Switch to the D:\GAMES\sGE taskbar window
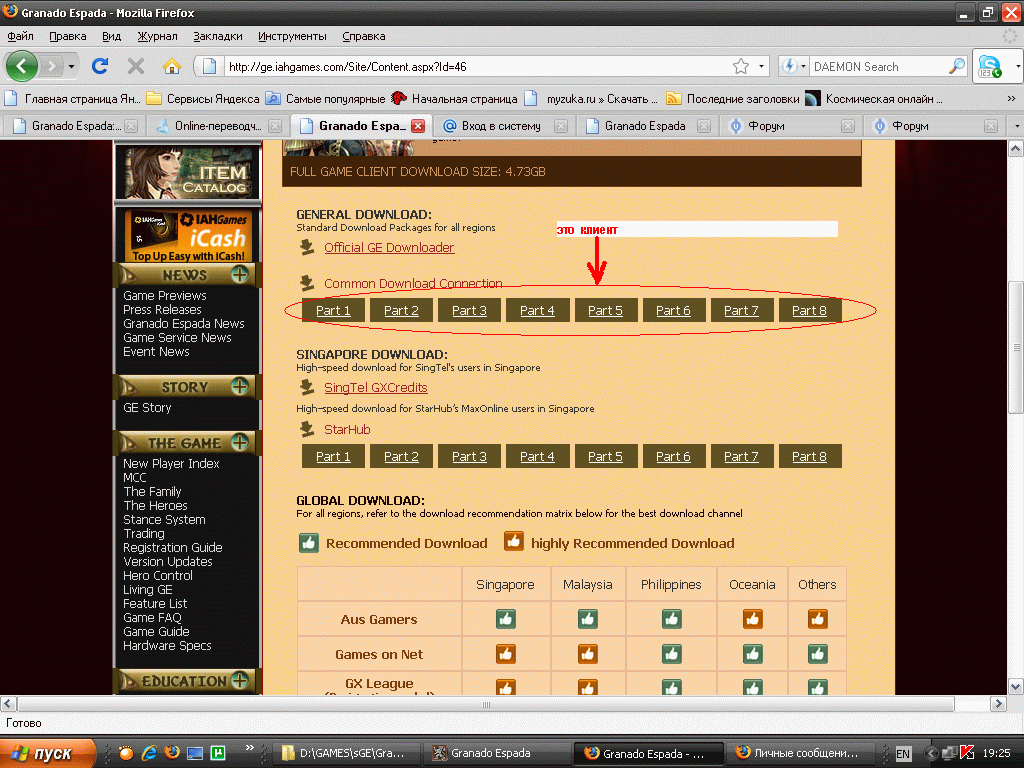 (344, 753)
